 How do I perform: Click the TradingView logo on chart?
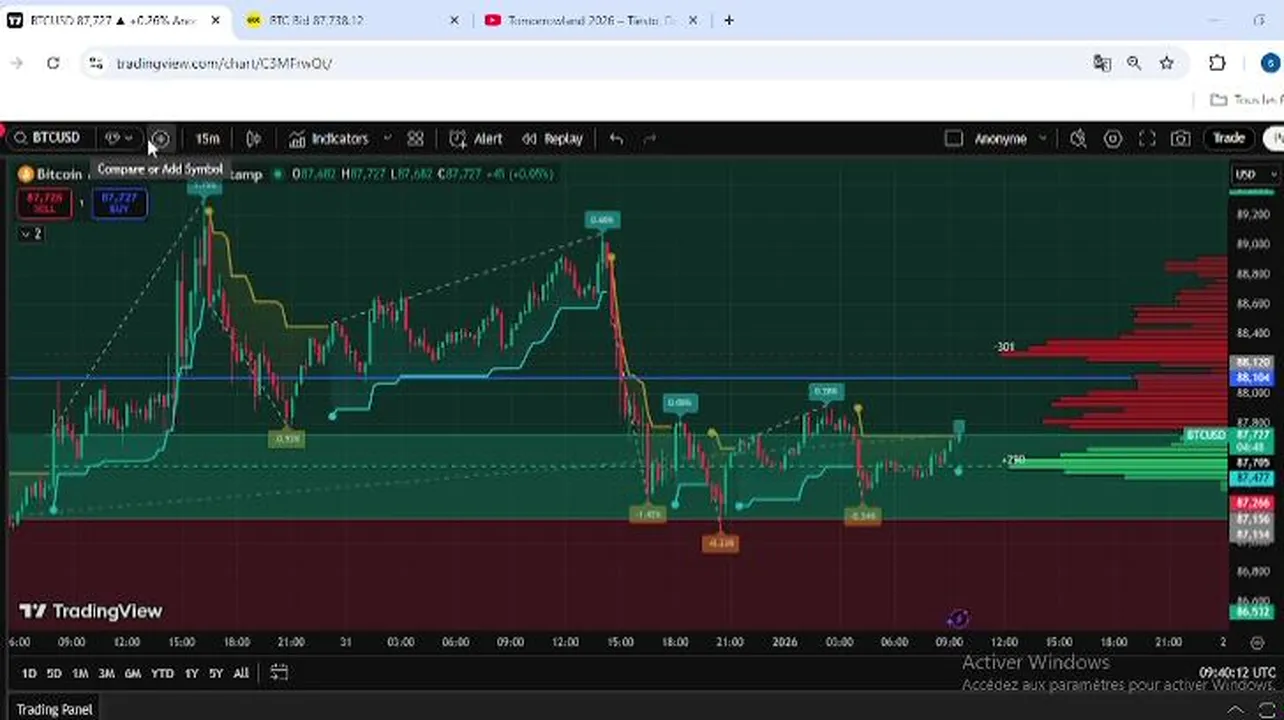[x=91, y=611]
